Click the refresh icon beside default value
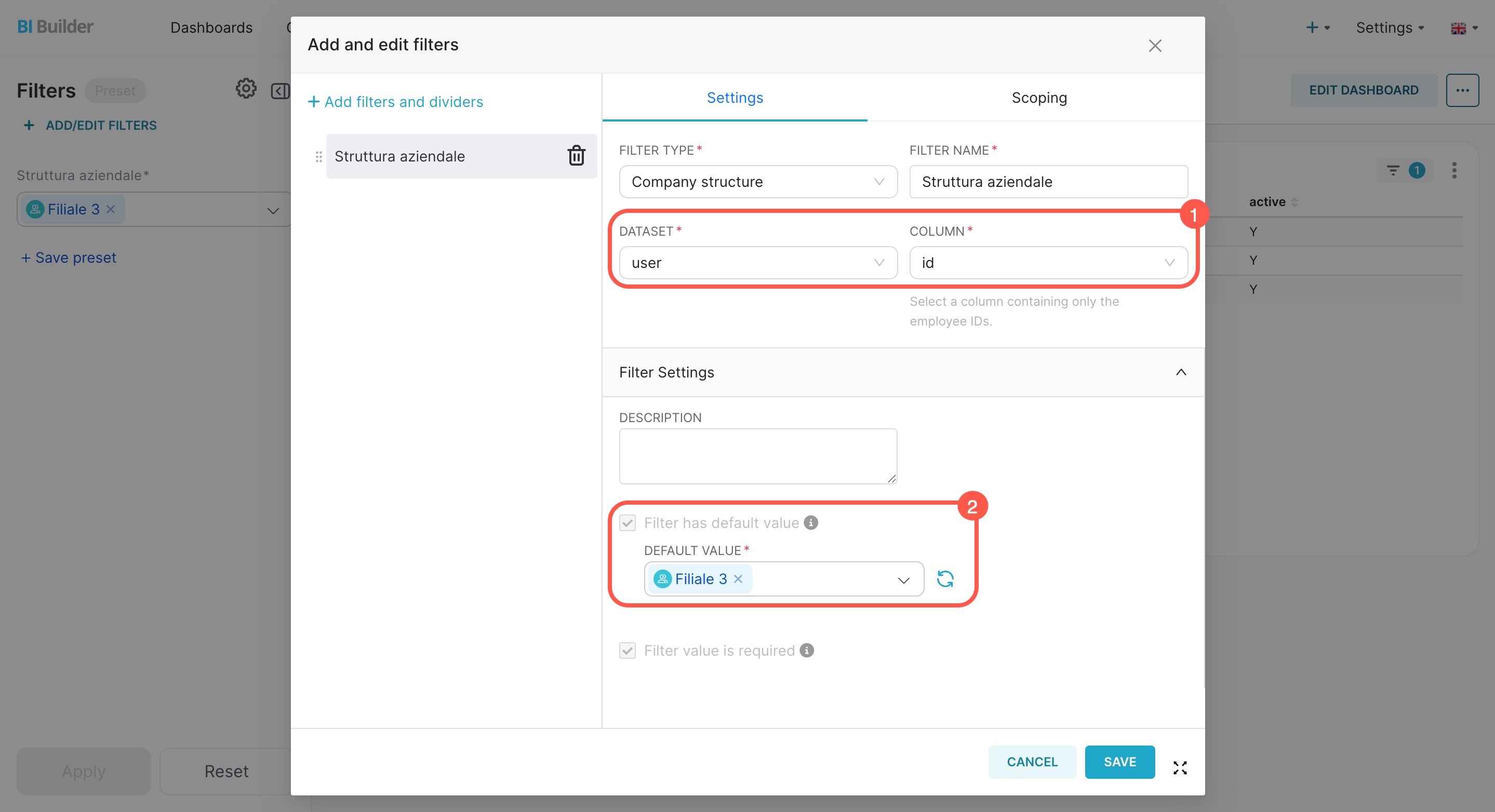Viewport: 1495px width, 812px height. click(945, 579)
